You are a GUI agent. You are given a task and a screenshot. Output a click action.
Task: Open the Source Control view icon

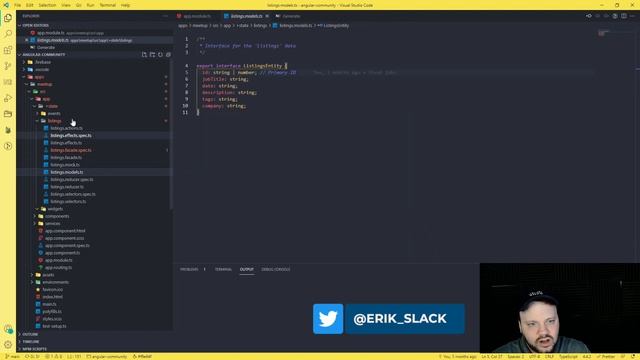pos(8,66)
